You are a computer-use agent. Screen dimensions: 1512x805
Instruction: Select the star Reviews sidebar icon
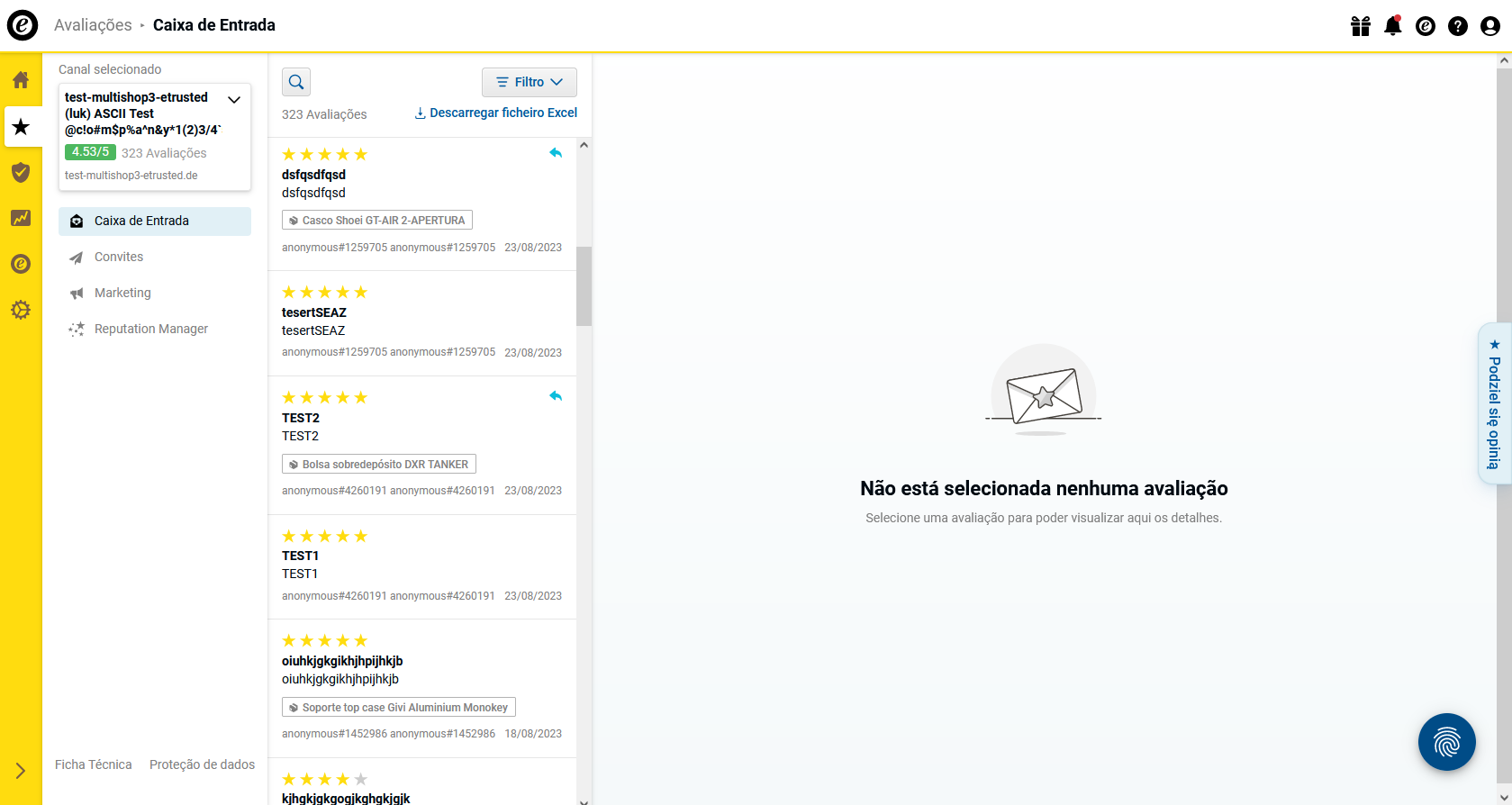click(21, 127)
